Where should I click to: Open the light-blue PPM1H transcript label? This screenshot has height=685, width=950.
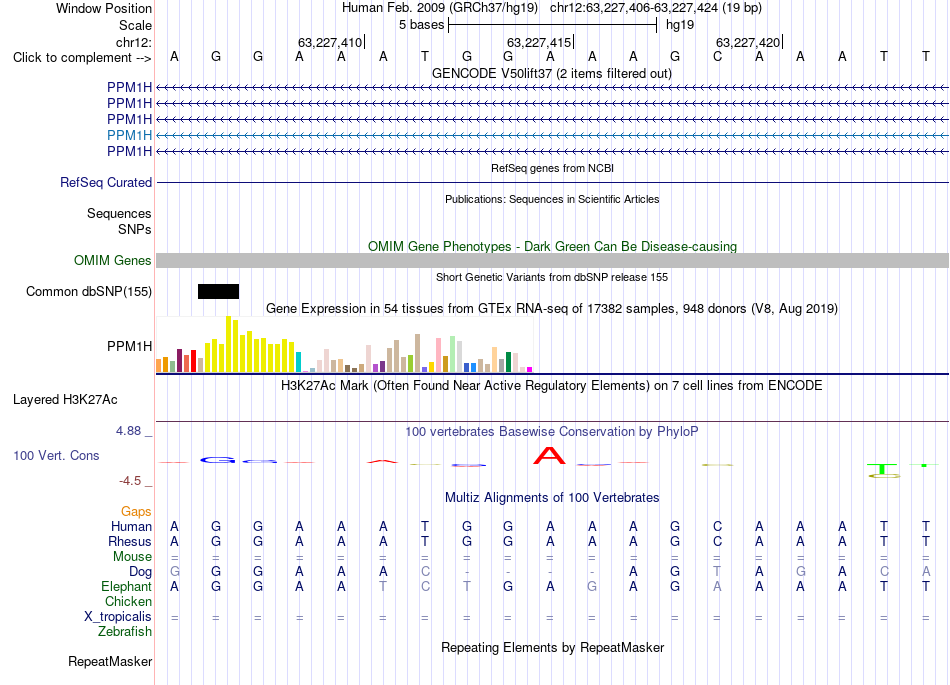(x=129, y=135)
